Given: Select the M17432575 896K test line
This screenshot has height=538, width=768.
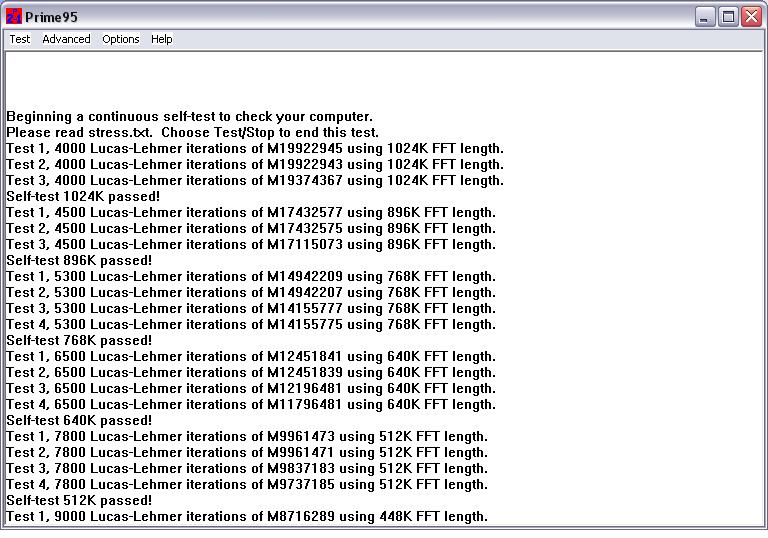Looking at the screenshot, I should [251, 229].
